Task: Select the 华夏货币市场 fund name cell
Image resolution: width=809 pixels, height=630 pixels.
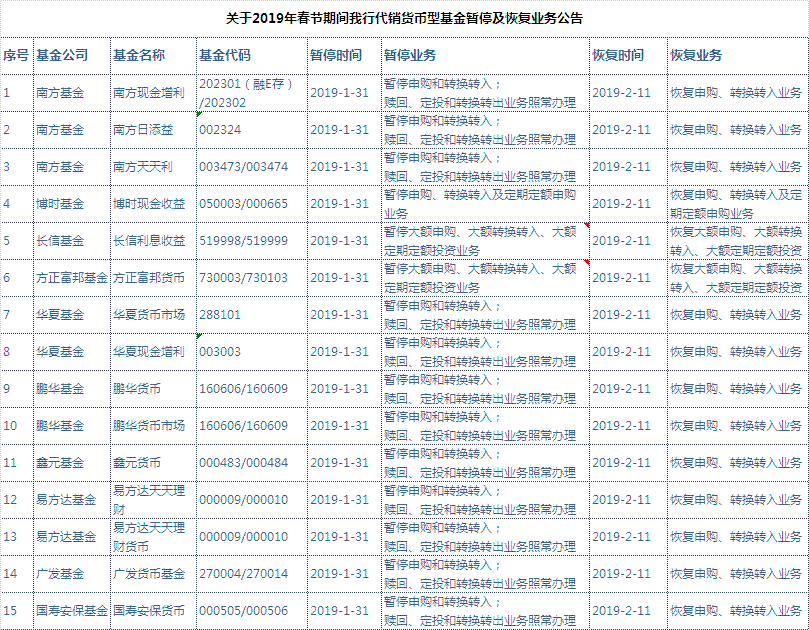Action: (150, 314)
